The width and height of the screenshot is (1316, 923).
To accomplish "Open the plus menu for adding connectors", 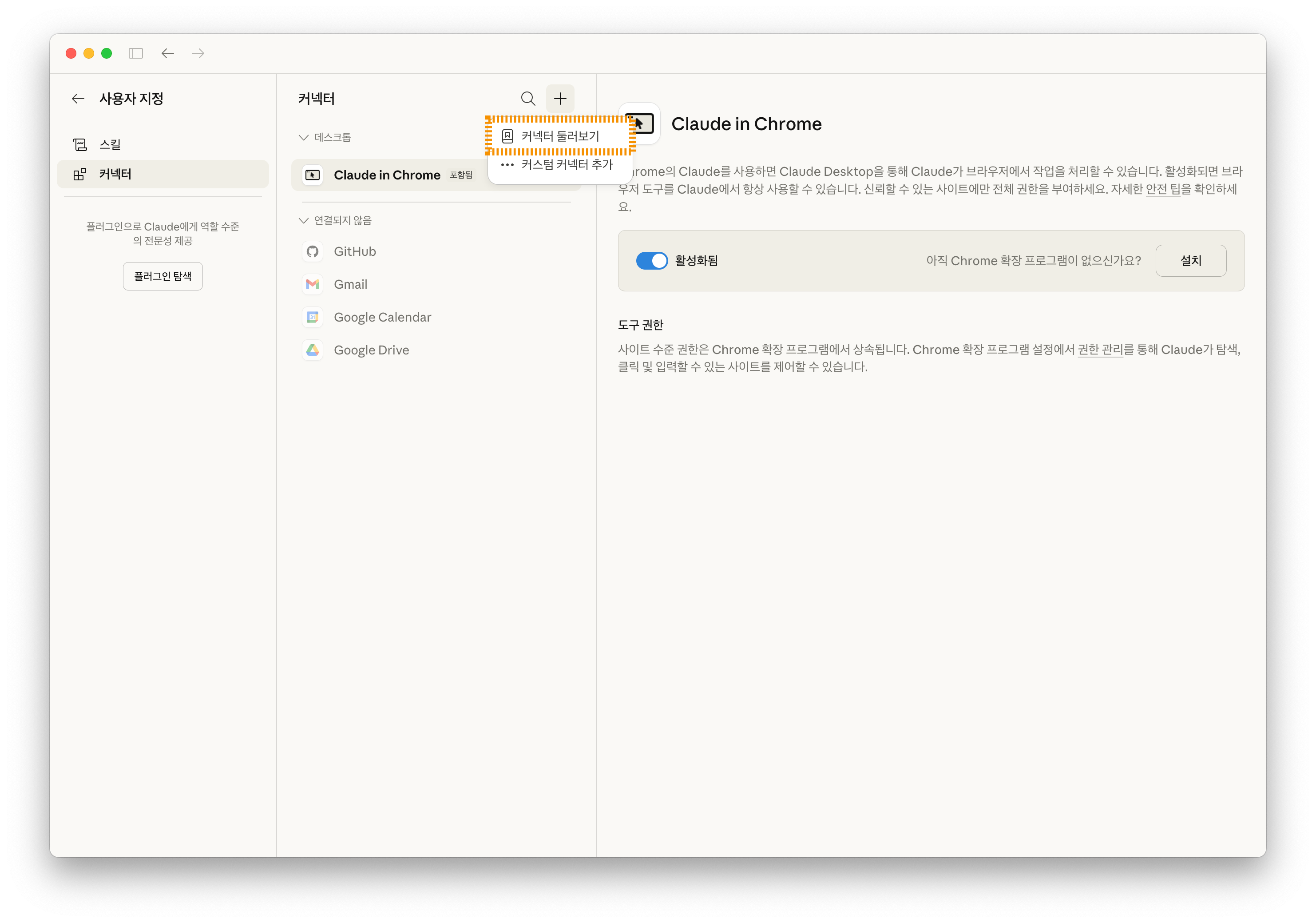I will point(560,99).
